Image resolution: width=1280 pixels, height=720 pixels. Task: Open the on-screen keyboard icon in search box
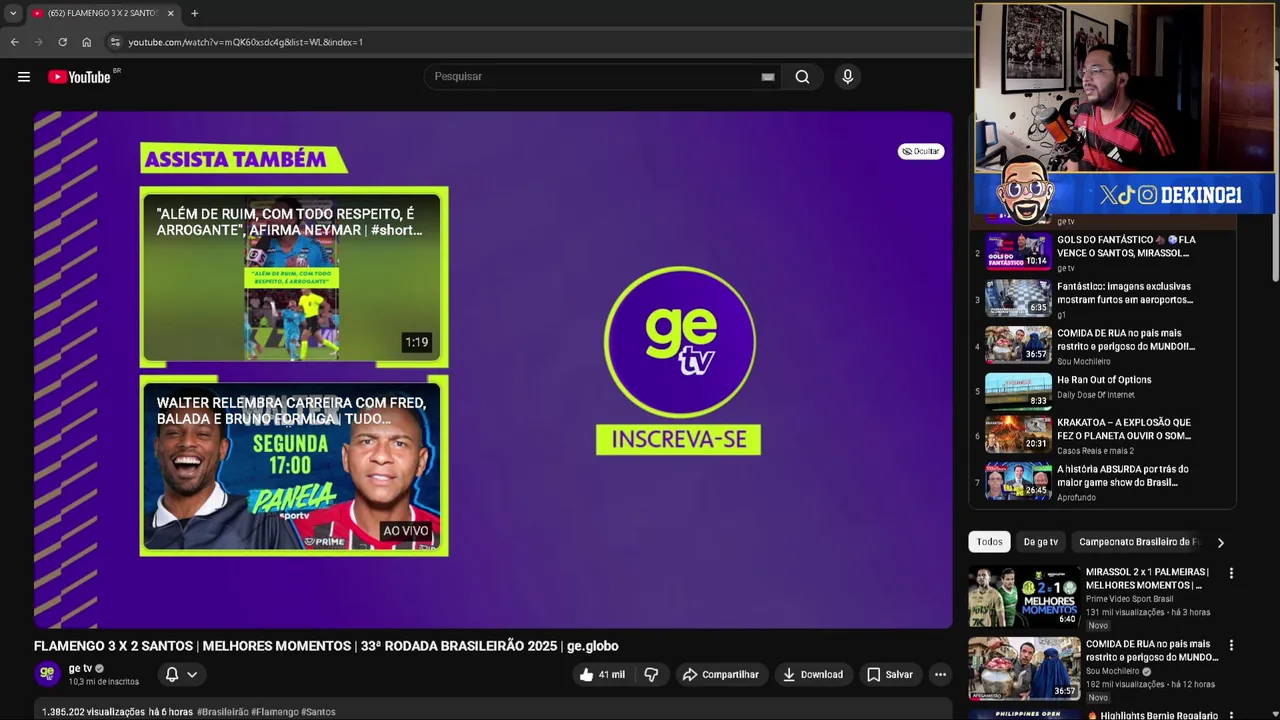768,77
